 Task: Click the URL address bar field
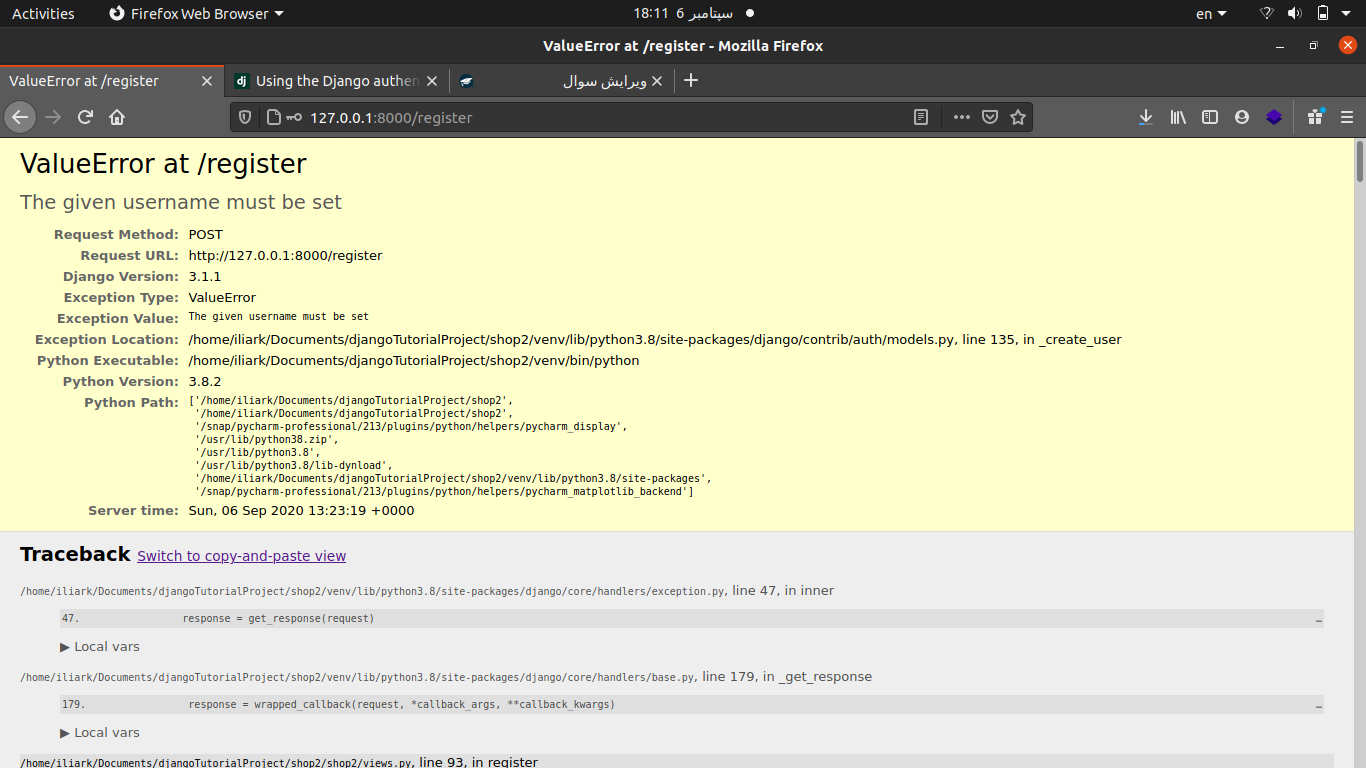pyautogui.click(x=600, y=117)
